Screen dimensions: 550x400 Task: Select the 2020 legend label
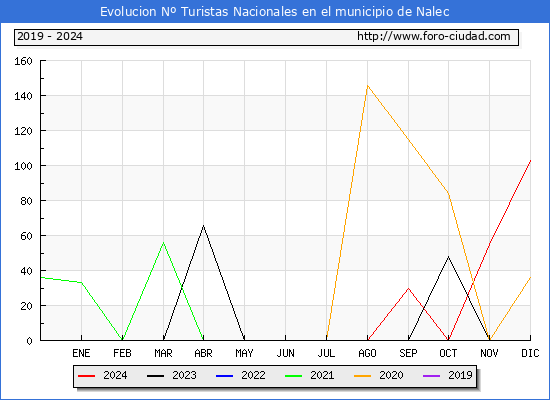(391, 375)
